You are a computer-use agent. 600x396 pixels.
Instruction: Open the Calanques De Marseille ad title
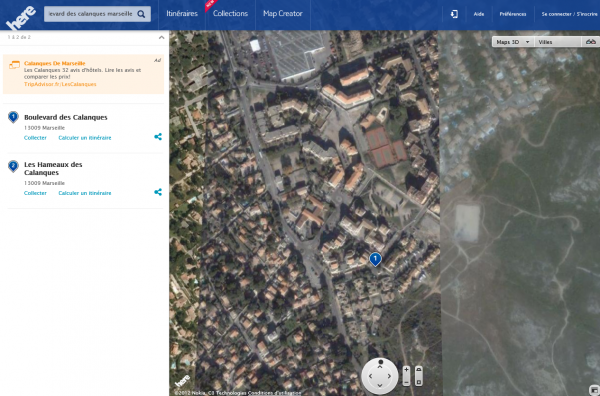pos(54,63)
